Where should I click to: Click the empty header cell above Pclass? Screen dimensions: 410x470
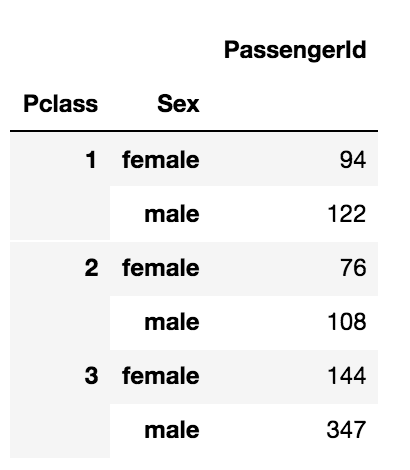pos(60,50)
